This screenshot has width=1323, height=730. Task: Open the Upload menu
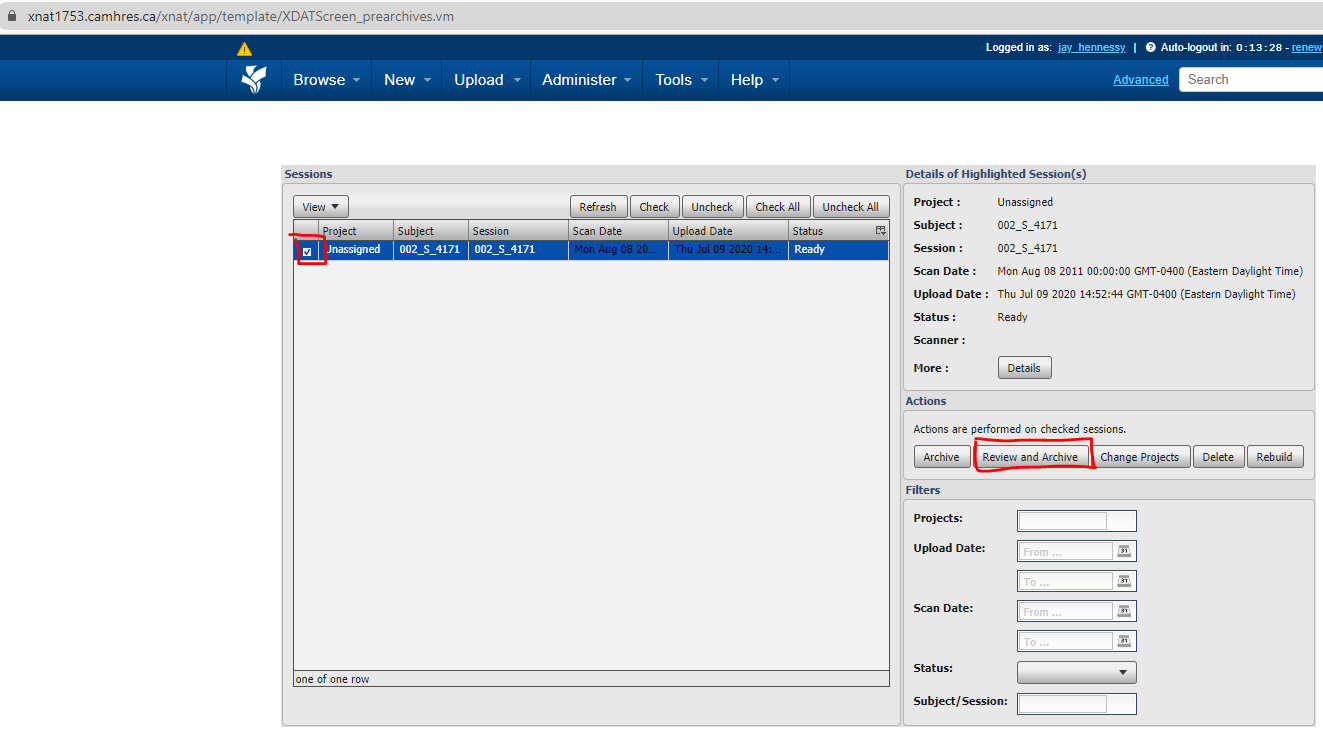[x=487, y=80]
